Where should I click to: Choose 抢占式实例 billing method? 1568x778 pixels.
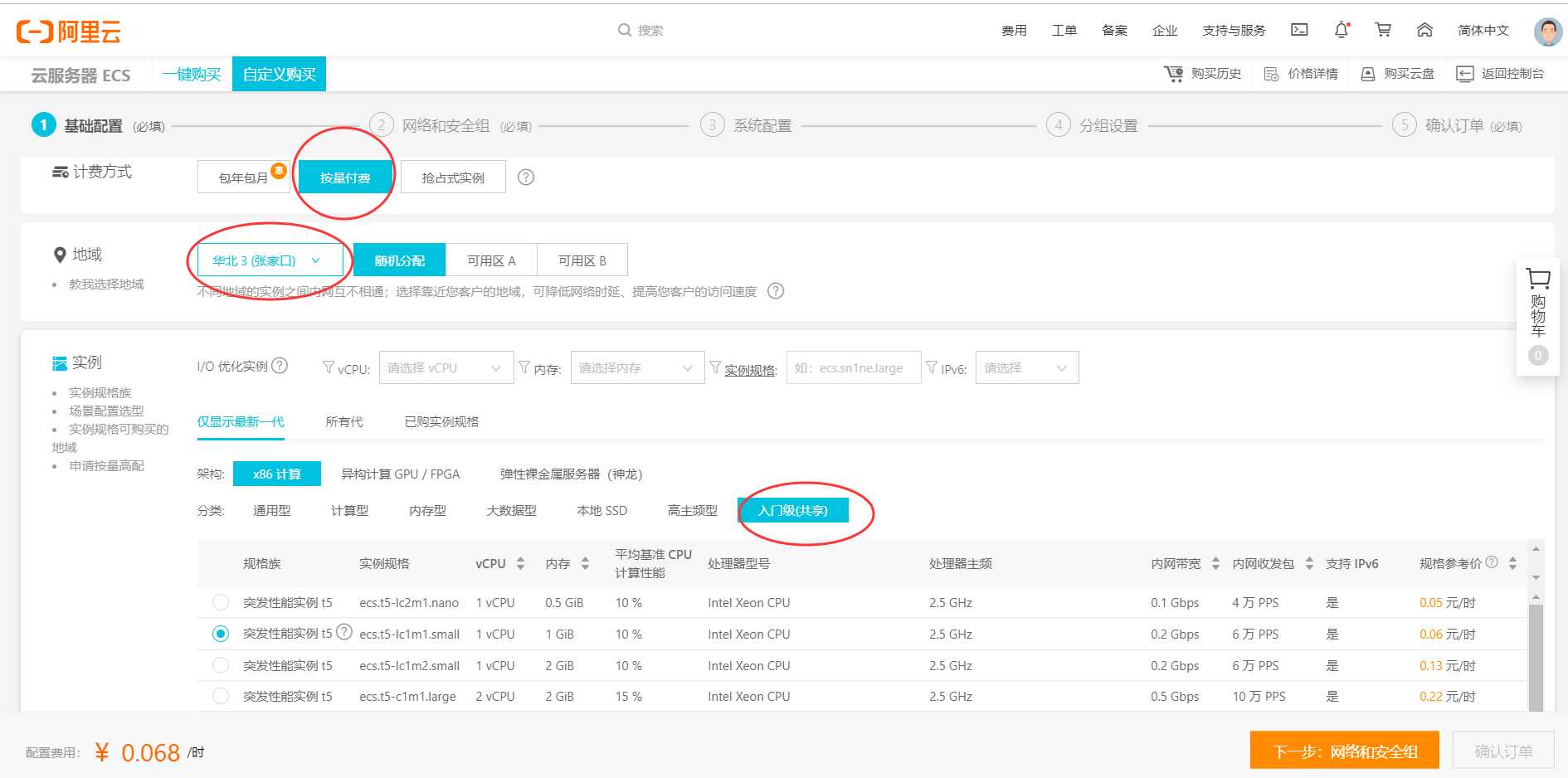(453, 177)
